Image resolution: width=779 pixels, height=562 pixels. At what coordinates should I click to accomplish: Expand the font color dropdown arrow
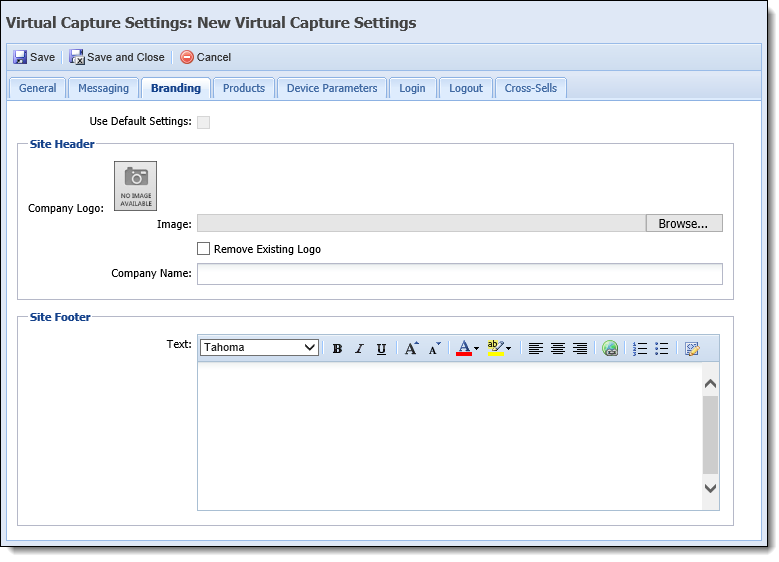(x=476, y=349)
